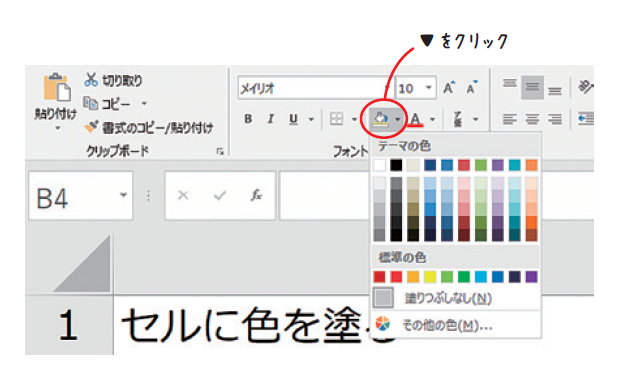Pick green theme color swatch in top row
622x371 pixels.
[481, 165]
